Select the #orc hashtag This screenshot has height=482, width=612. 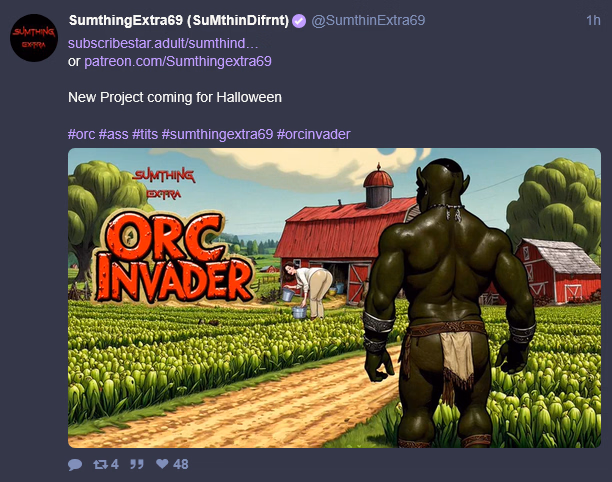82,134
